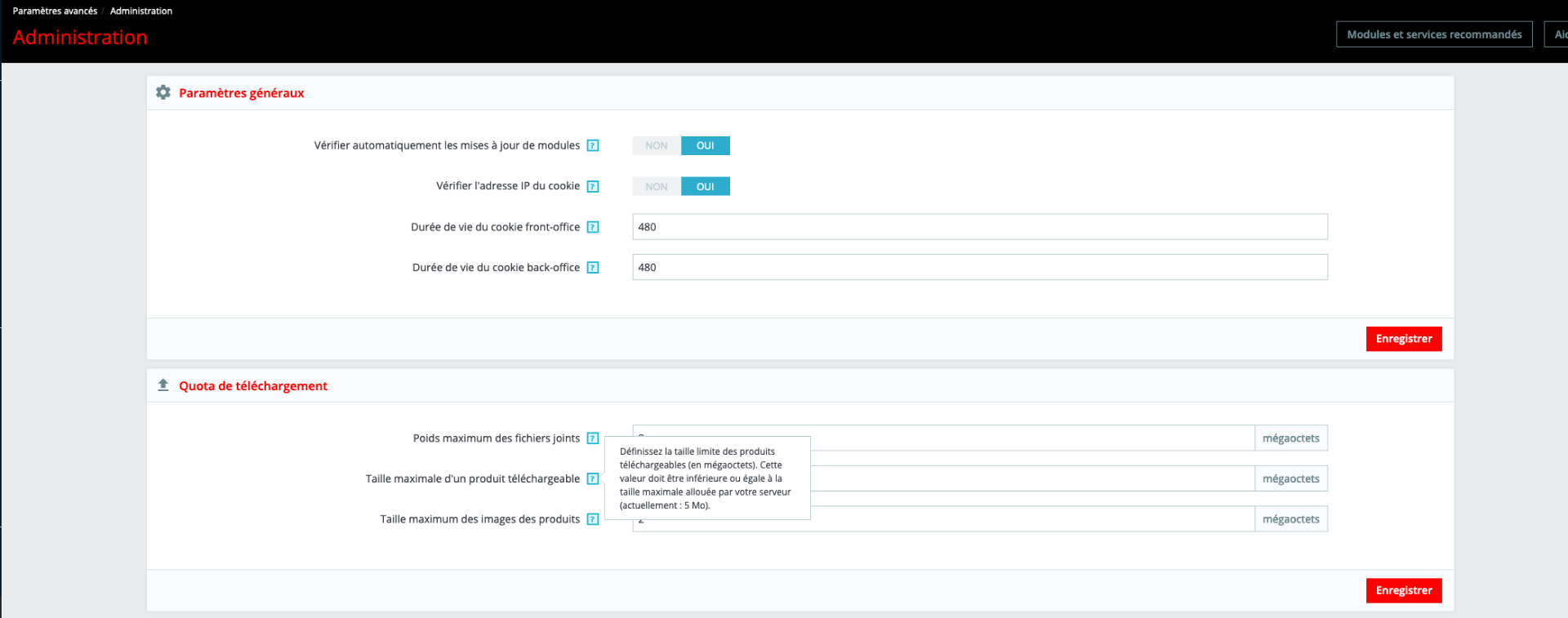Save general settings with Enregistrer

(x=1404, y=339)
